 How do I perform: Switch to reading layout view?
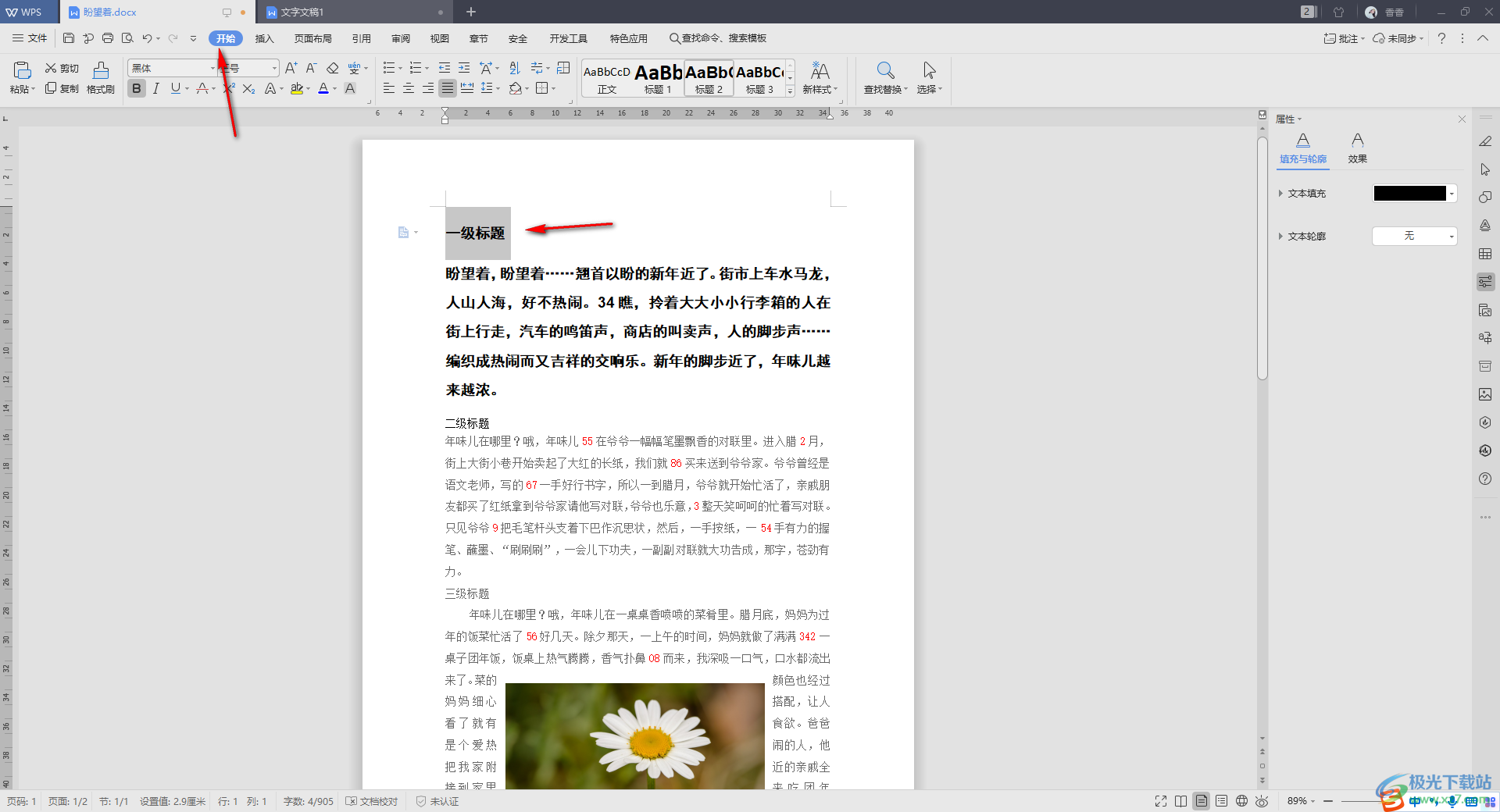point(1181,801)
